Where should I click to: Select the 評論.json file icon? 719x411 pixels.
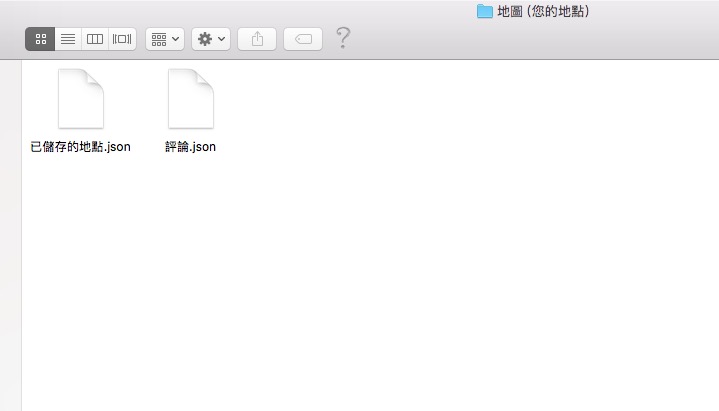click(191, 99)
